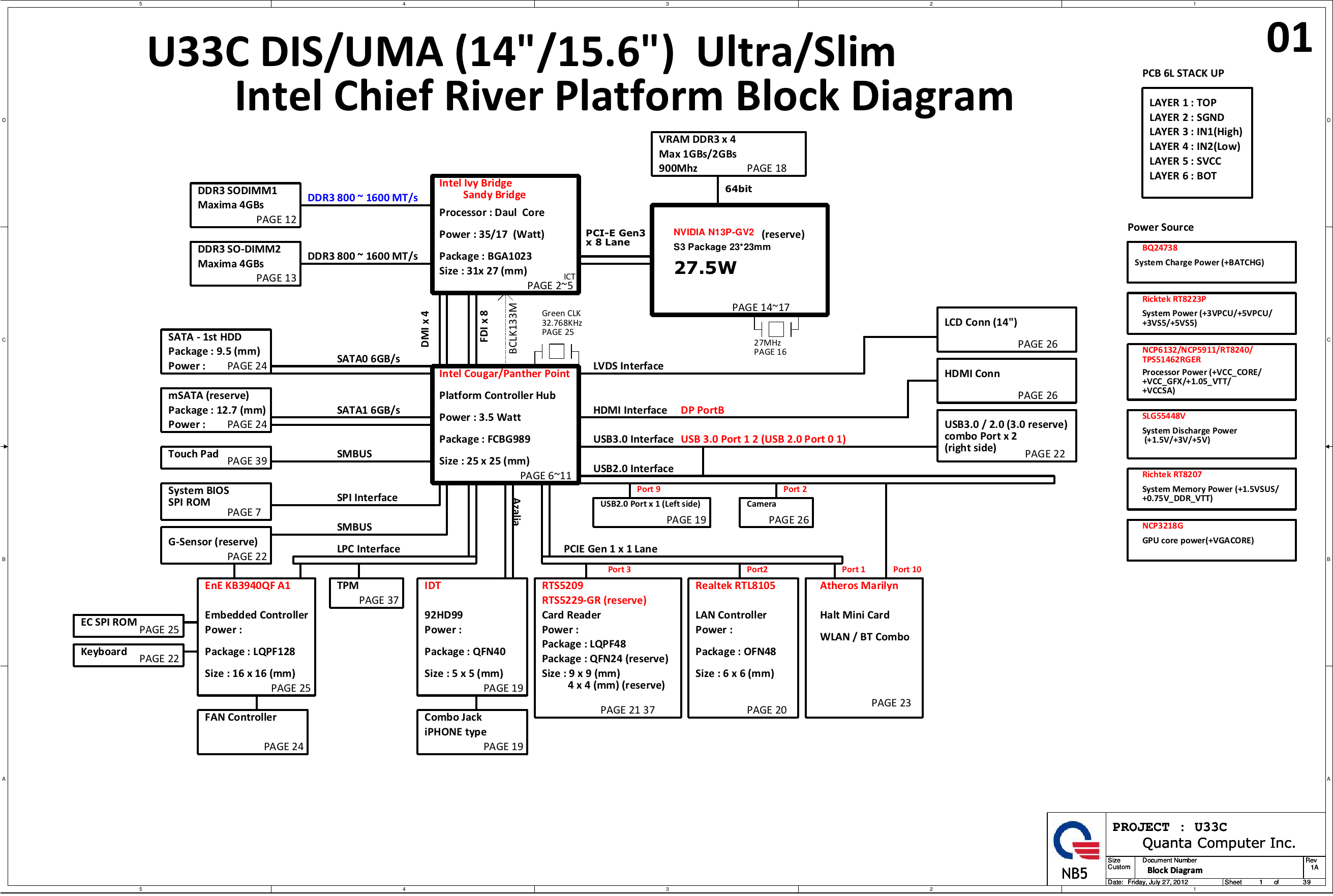Click the vertical Azalia label
Viewport: 1333px width, 896px height.
[x=516, y=511]
